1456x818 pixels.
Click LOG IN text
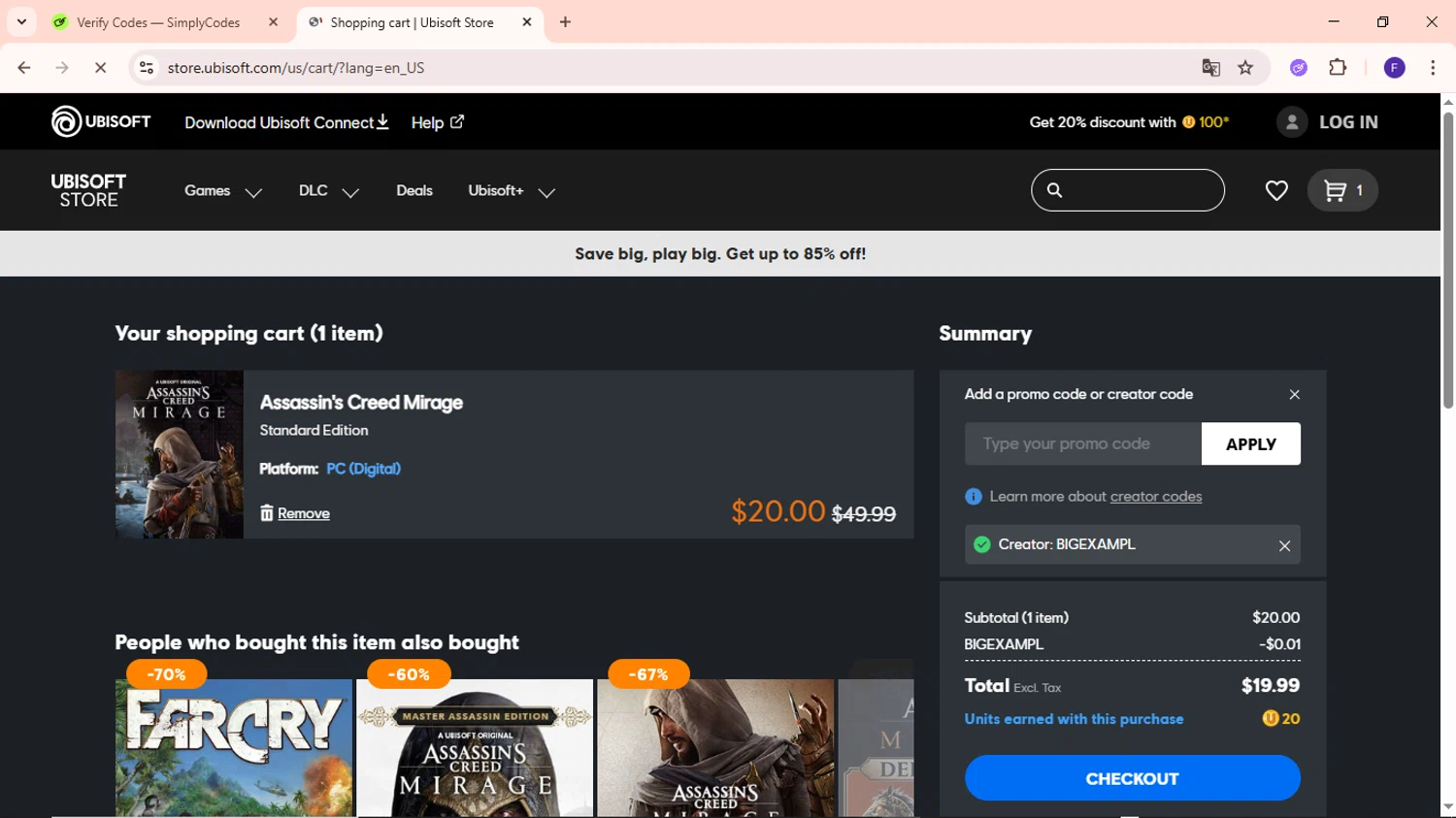pos(1348,122)
